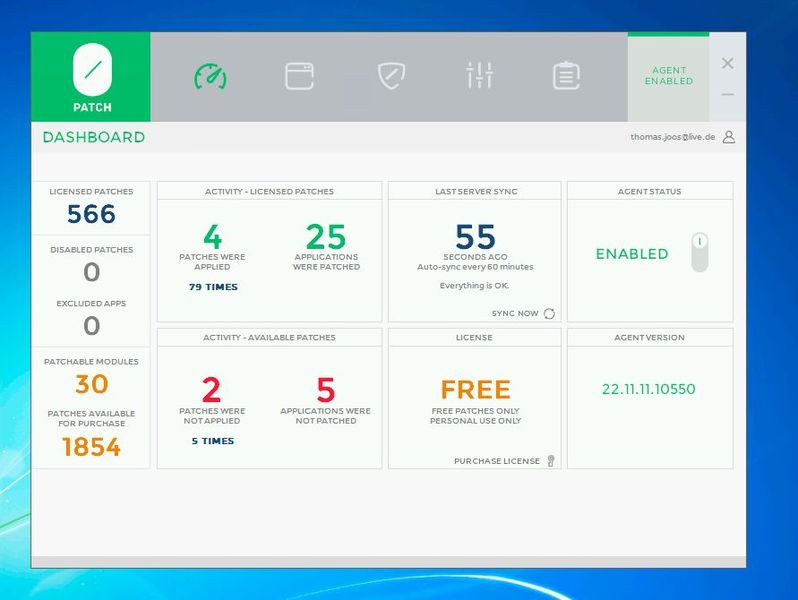The width and height of the screenshot is (798, 600).
Task: Click the 55 seconds ago figure
Action: (x=475, y=237)
